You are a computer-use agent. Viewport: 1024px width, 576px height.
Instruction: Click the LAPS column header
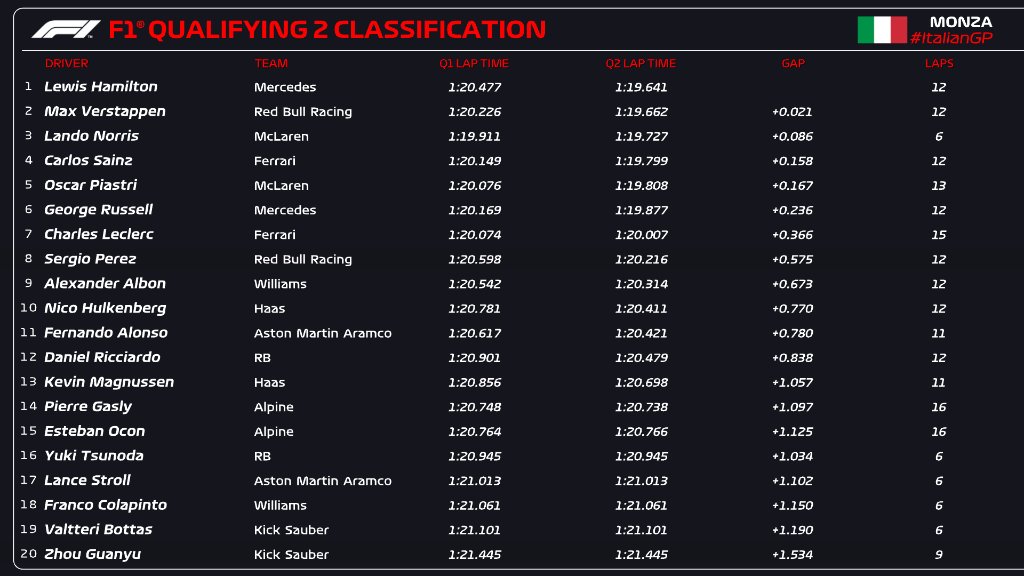939,63
